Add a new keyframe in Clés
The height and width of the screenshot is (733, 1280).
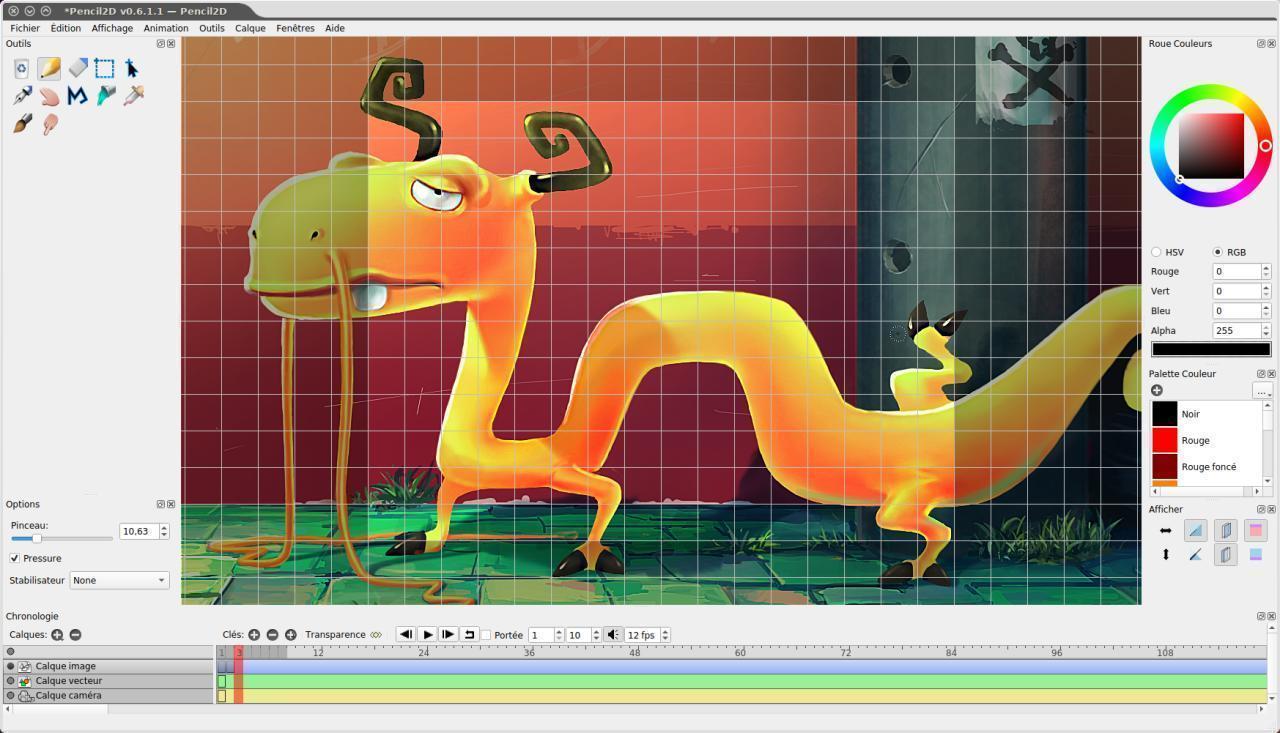254,635
